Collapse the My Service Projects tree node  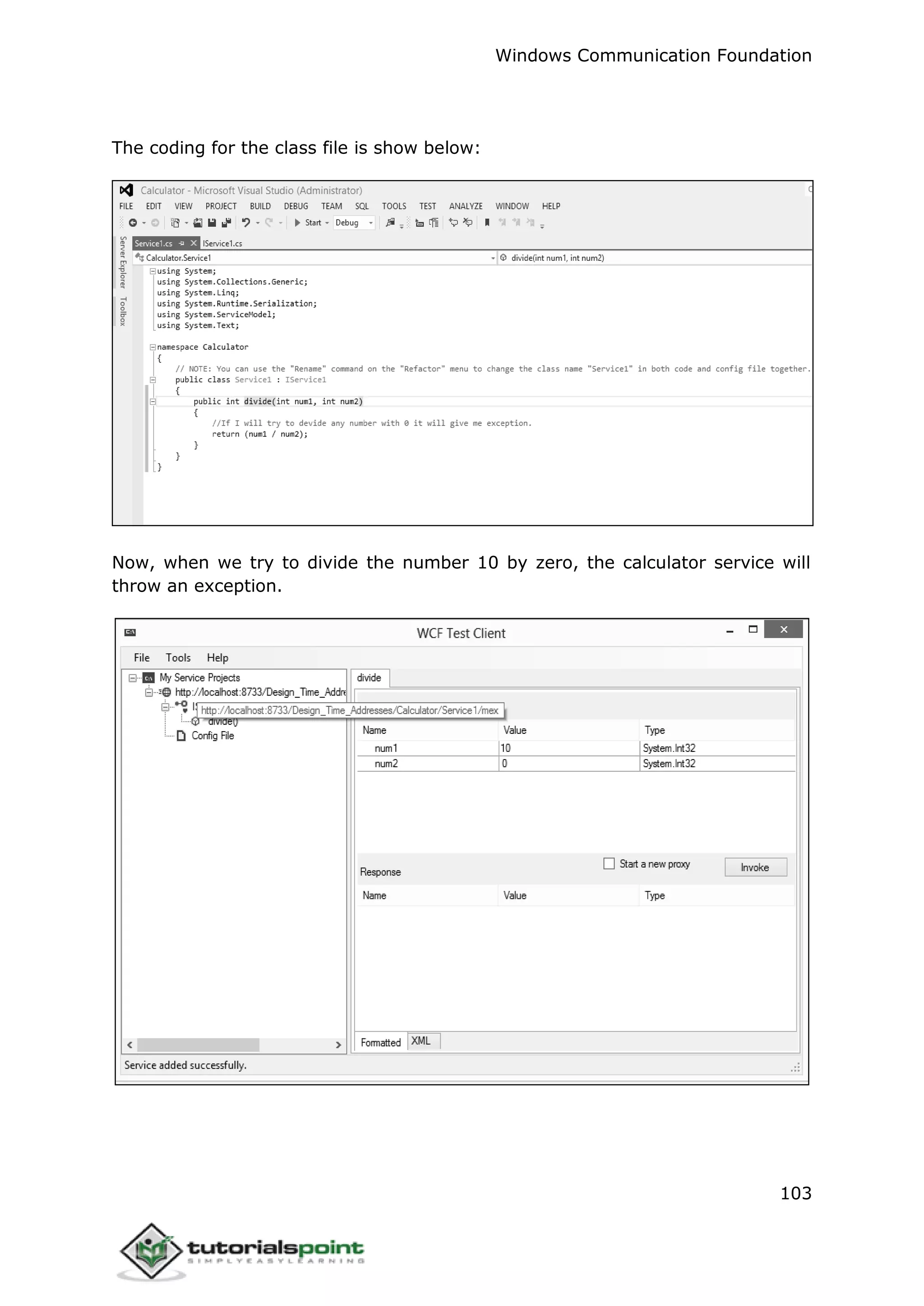click(133, 678)
